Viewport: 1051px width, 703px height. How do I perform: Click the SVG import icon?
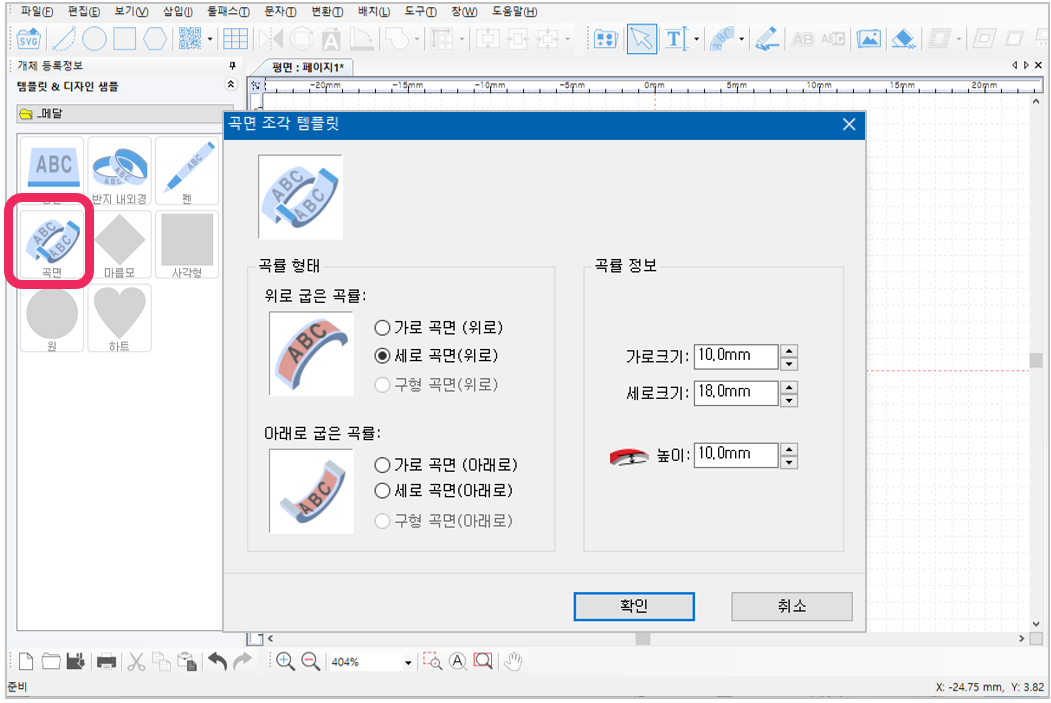point(29,39)
